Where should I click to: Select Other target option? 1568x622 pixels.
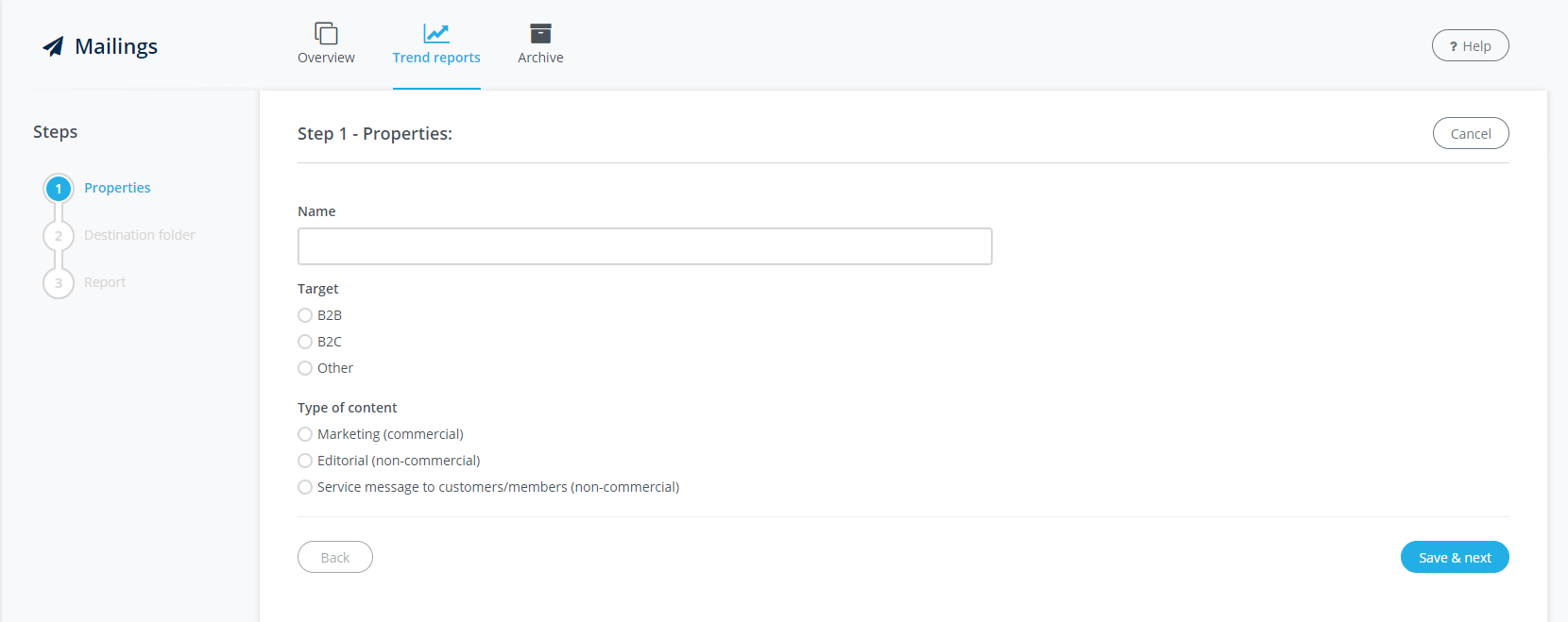[305, 368]
